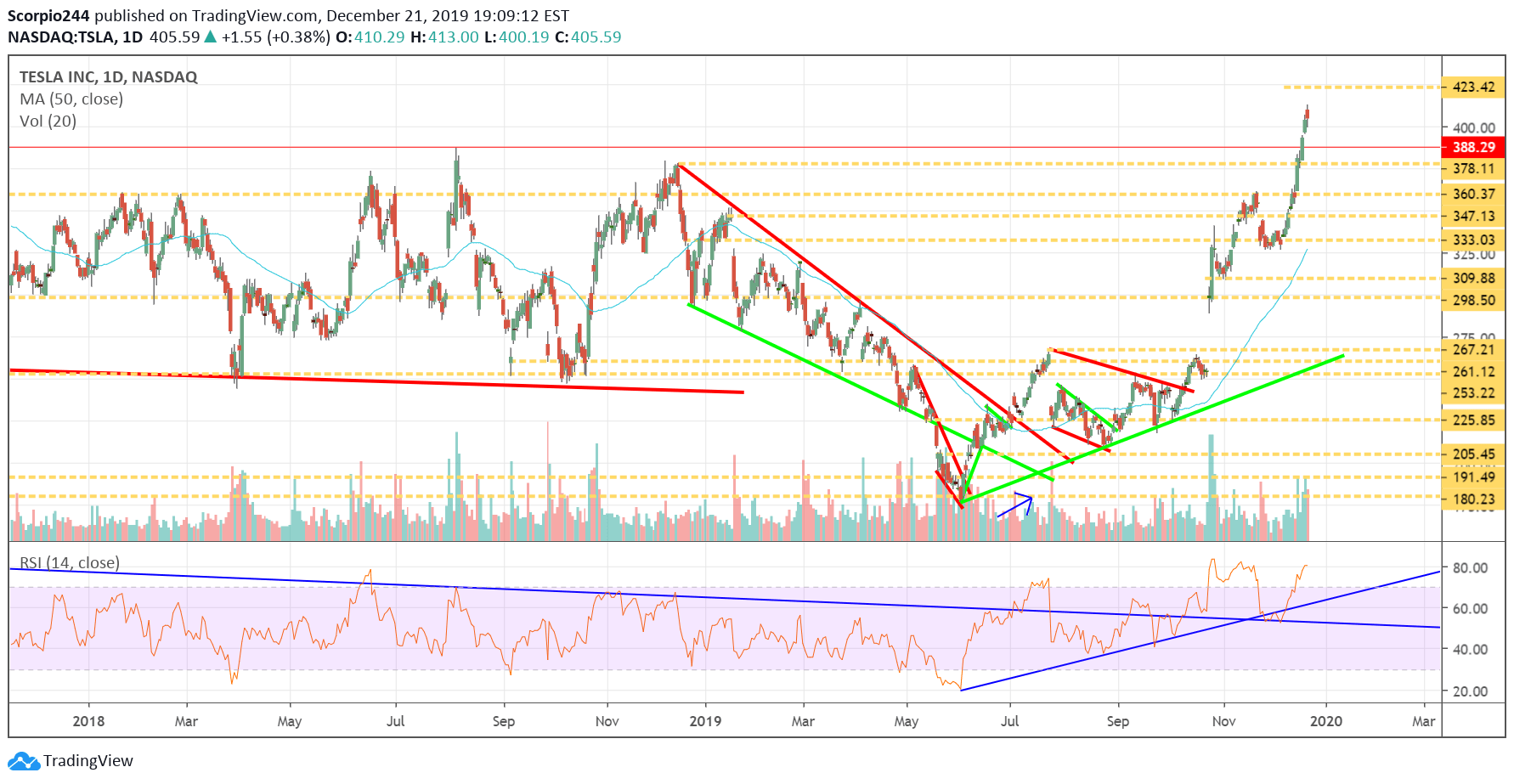Click the 2020 label on time axis
The width and height of the screenshot is (1514, 784).
point(1326,721)
